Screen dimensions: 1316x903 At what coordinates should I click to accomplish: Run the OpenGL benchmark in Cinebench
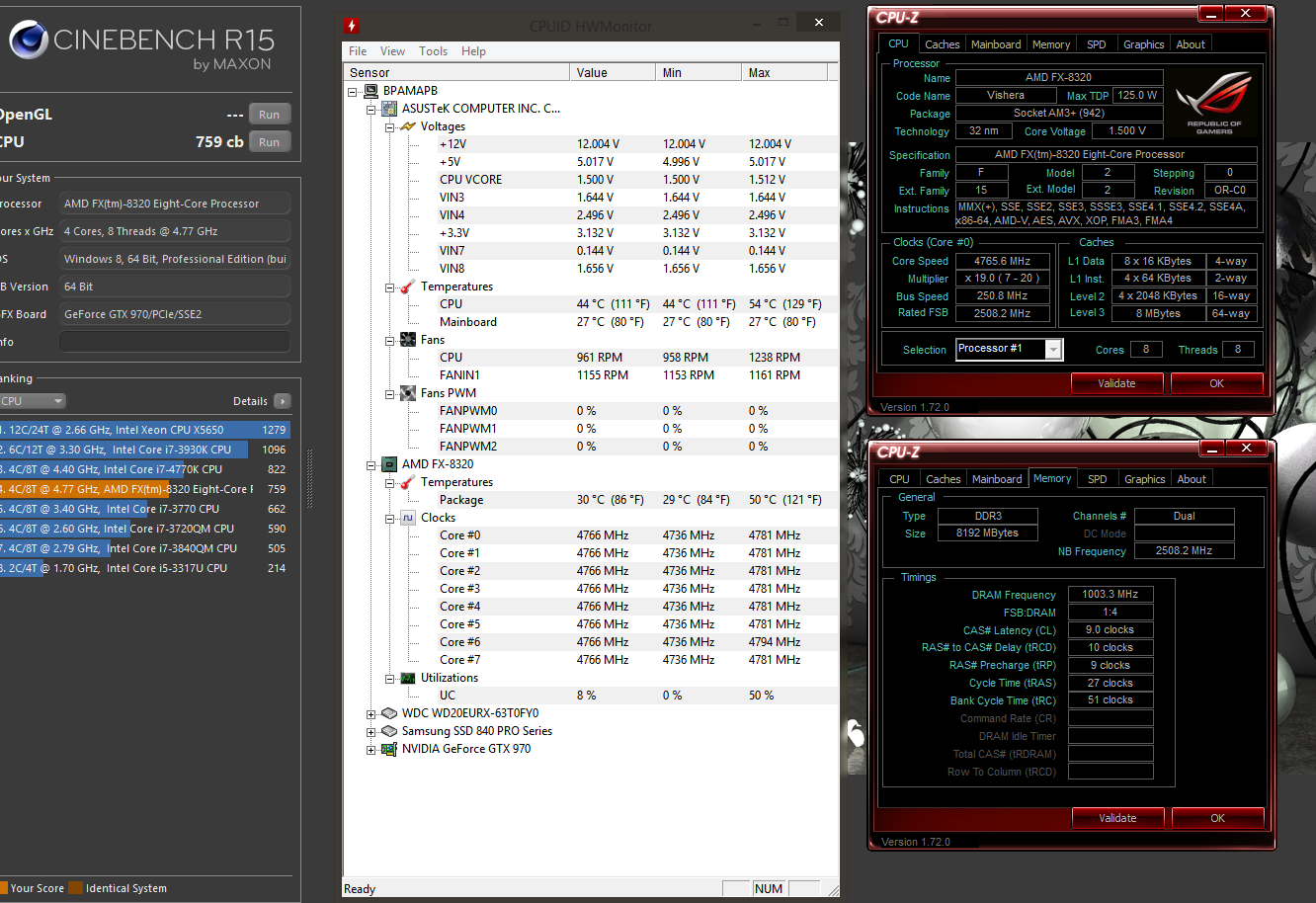tap(270, 115)
